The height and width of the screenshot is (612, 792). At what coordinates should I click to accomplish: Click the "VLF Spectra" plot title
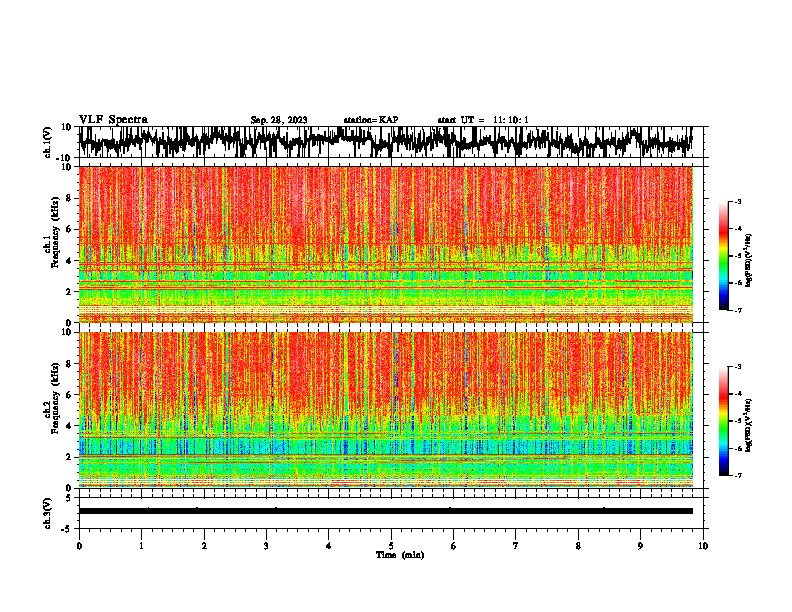pyautogui.click(x=113, y=120)
